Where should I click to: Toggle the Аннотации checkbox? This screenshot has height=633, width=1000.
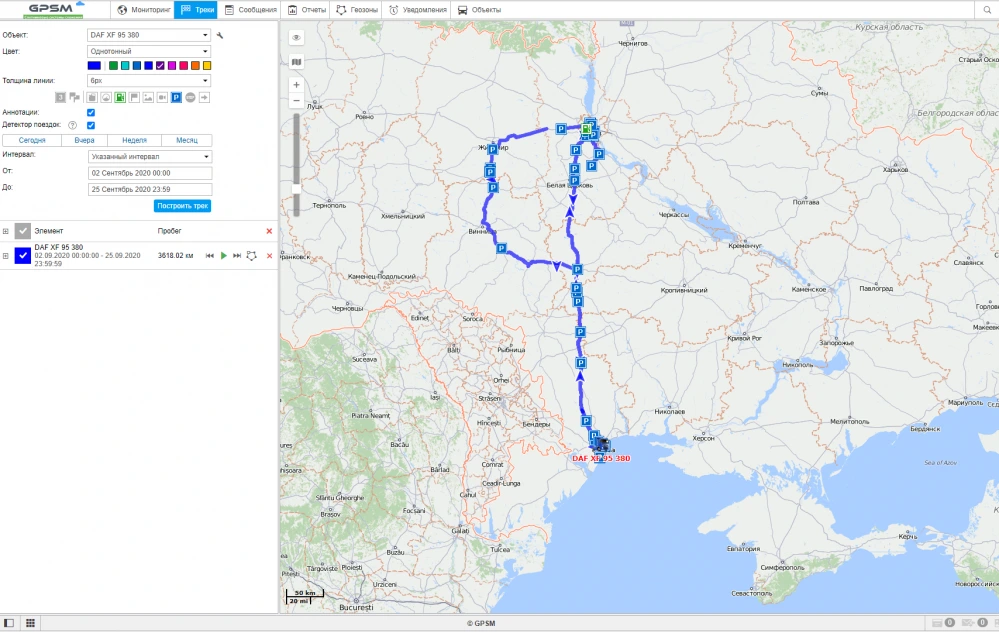click(x=92, y=112)
